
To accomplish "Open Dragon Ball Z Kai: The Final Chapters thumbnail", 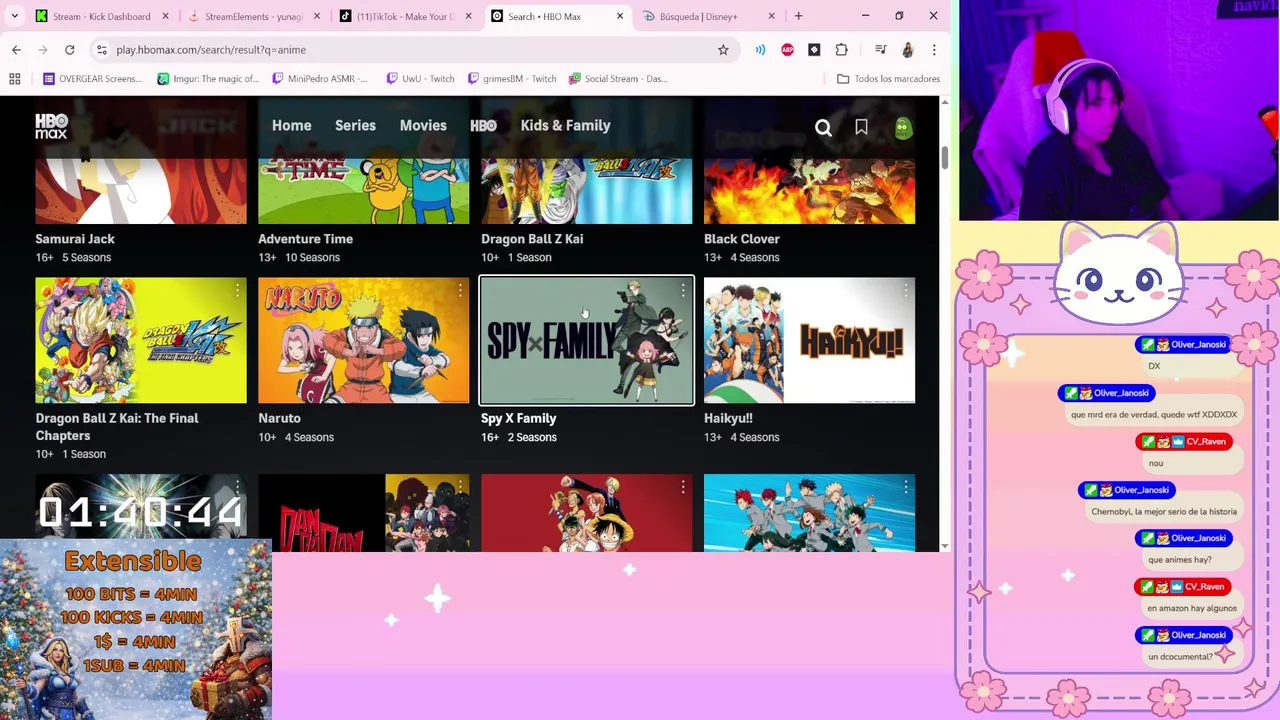I will pyautogui.click(x=141, y=341).
